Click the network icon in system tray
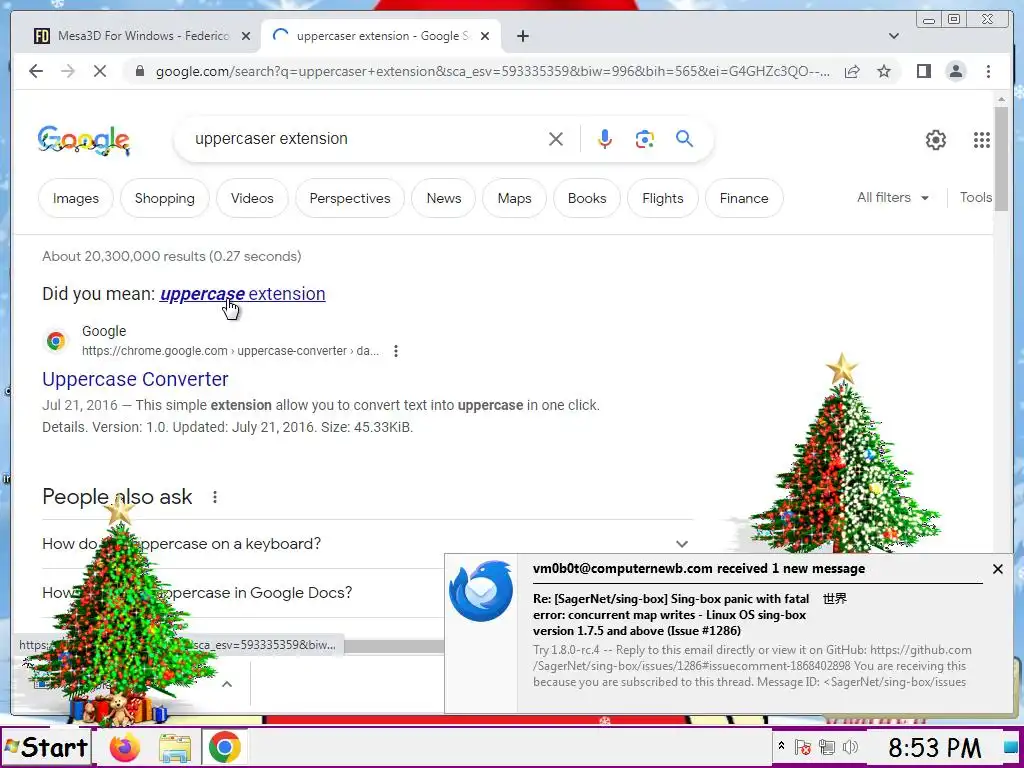Screen dimensions: 1024x768 click(827, 747)
